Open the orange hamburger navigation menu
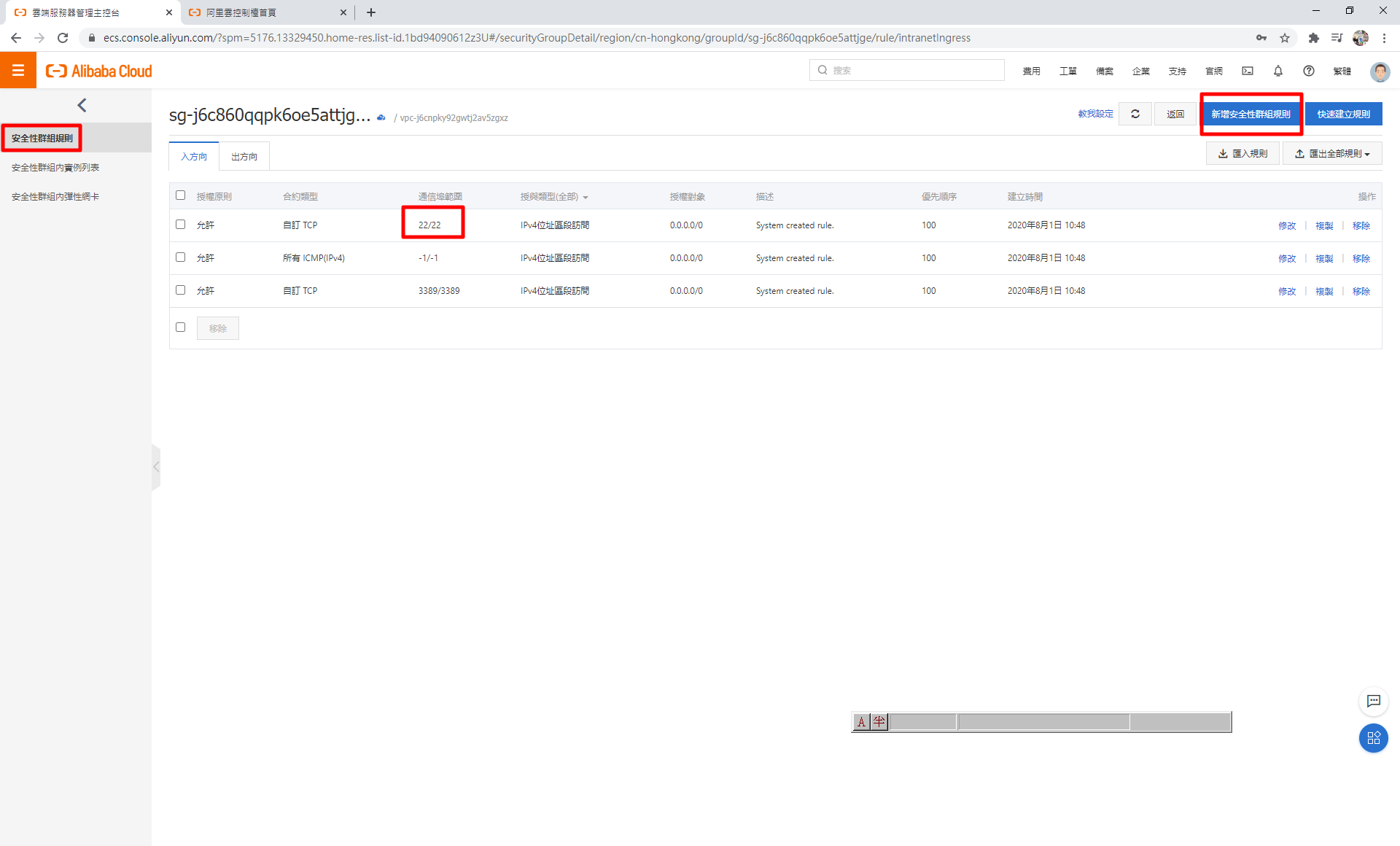This screenshot has height=846, width=1400. pyautogui.click(x=18, y=71)
